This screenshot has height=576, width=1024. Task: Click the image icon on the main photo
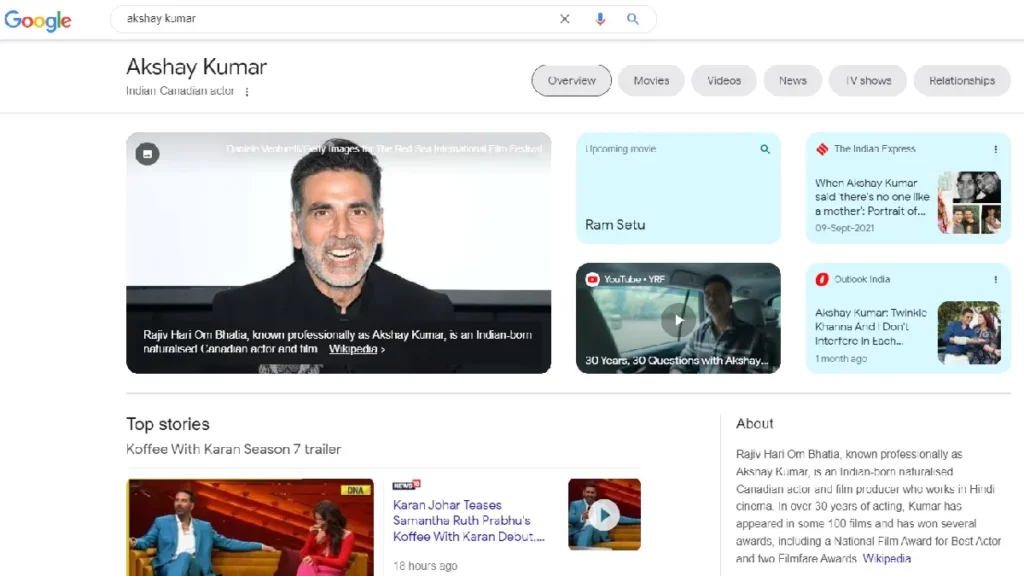pyautogui.click(x=148, y=154)
